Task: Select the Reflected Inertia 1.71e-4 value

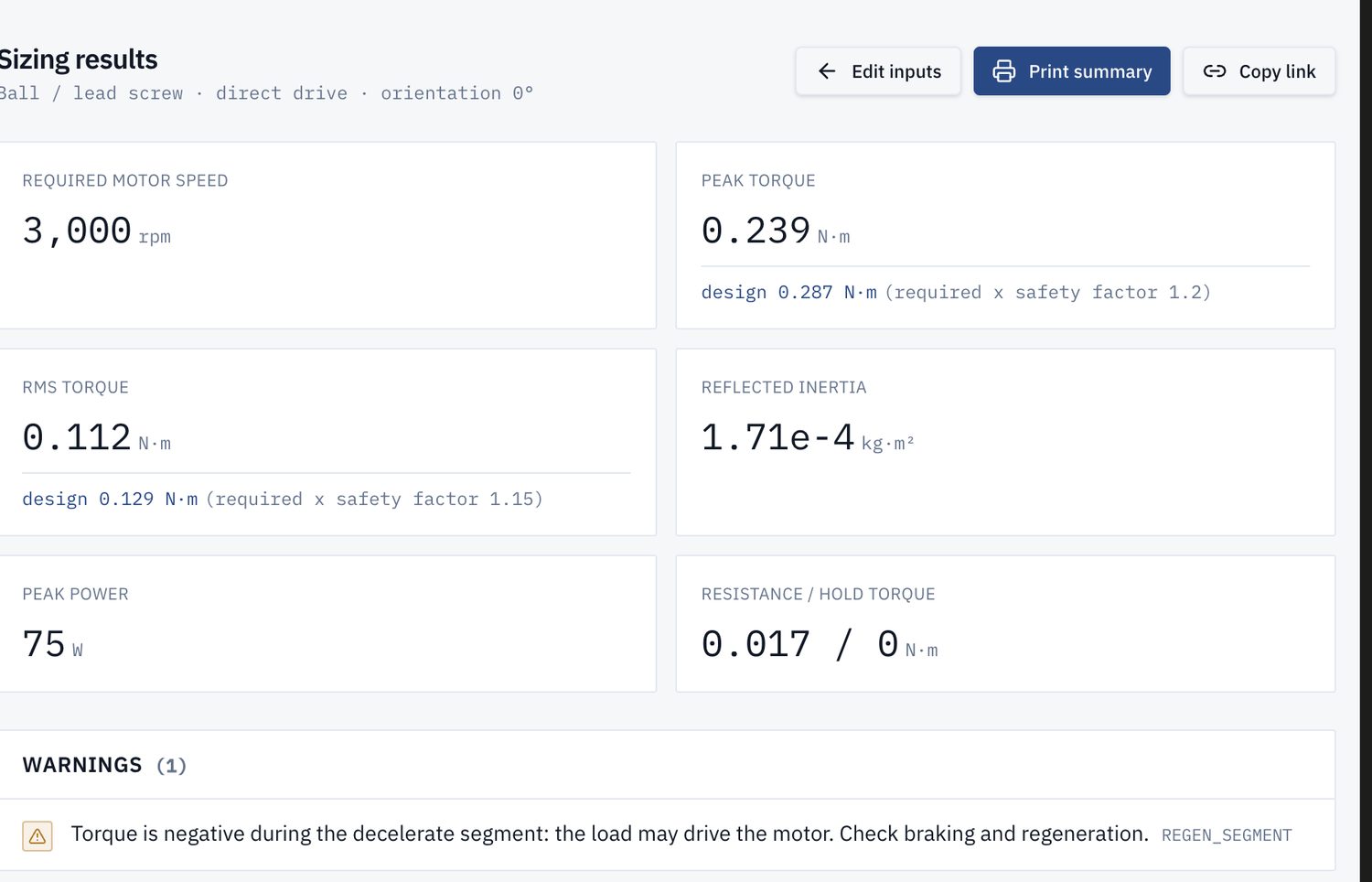Action: 777,437
